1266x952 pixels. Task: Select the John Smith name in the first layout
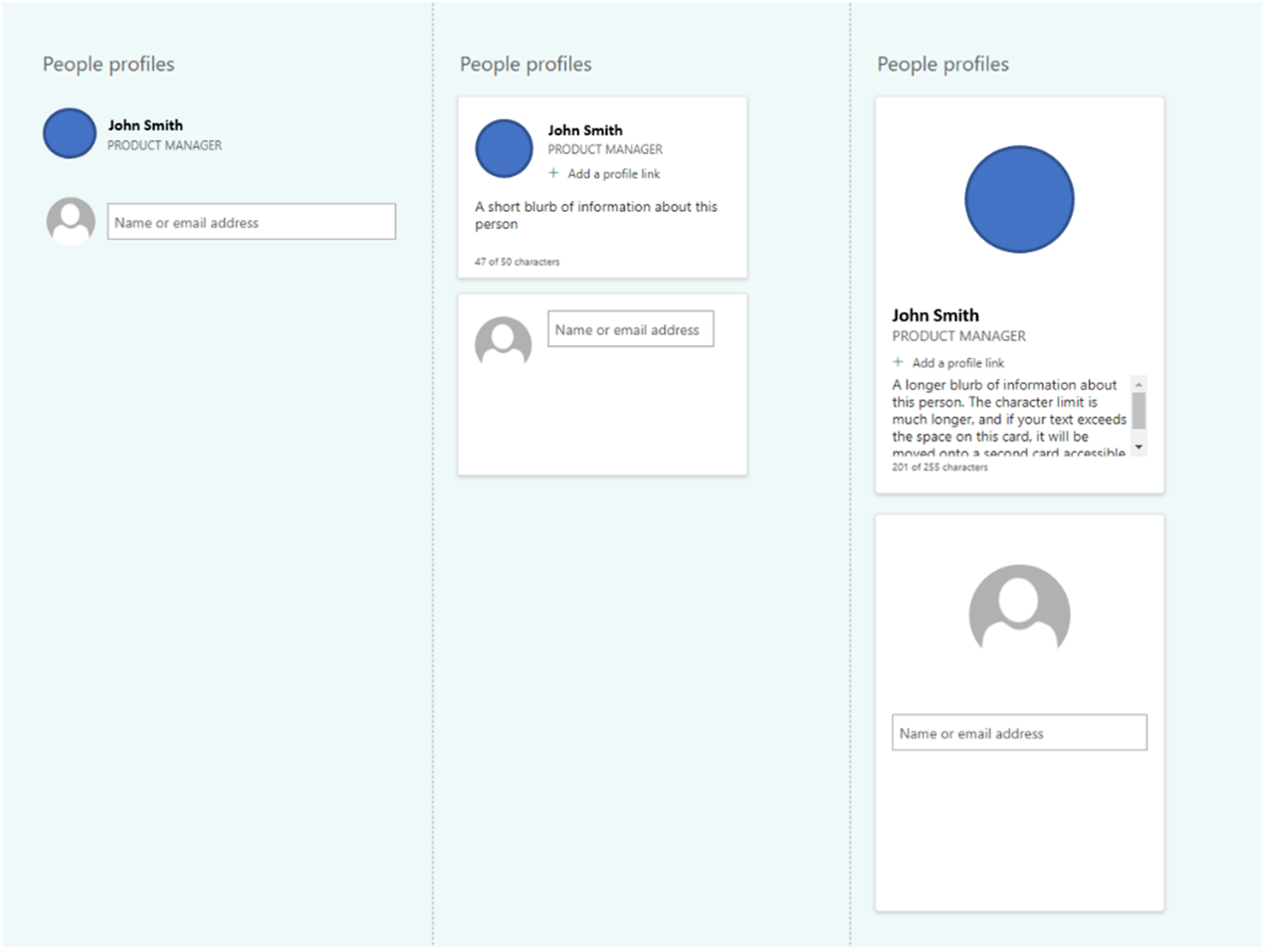145,125
